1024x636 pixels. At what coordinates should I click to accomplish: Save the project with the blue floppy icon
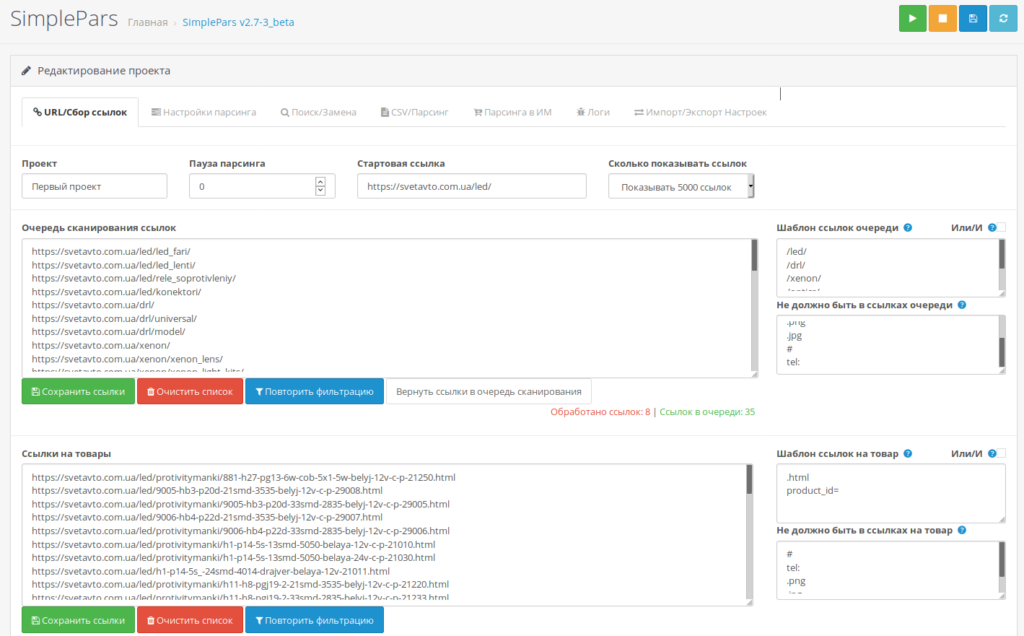(972, 18)
